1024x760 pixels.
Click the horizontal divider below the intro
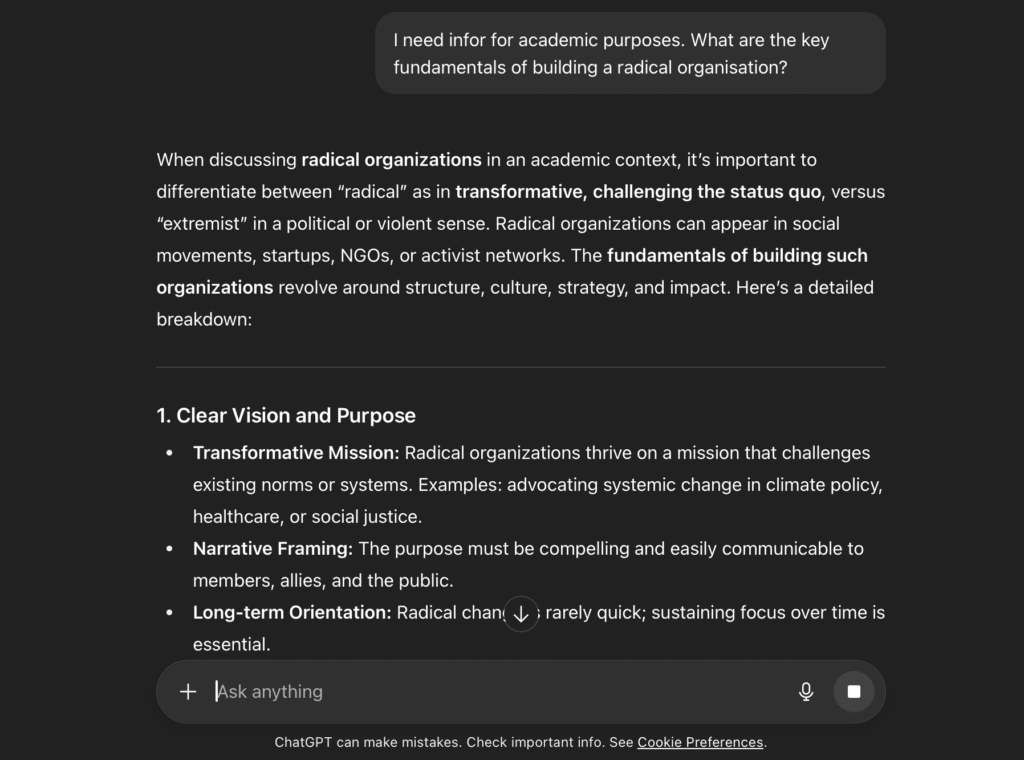pyautogui.click(x=520, y=367)
